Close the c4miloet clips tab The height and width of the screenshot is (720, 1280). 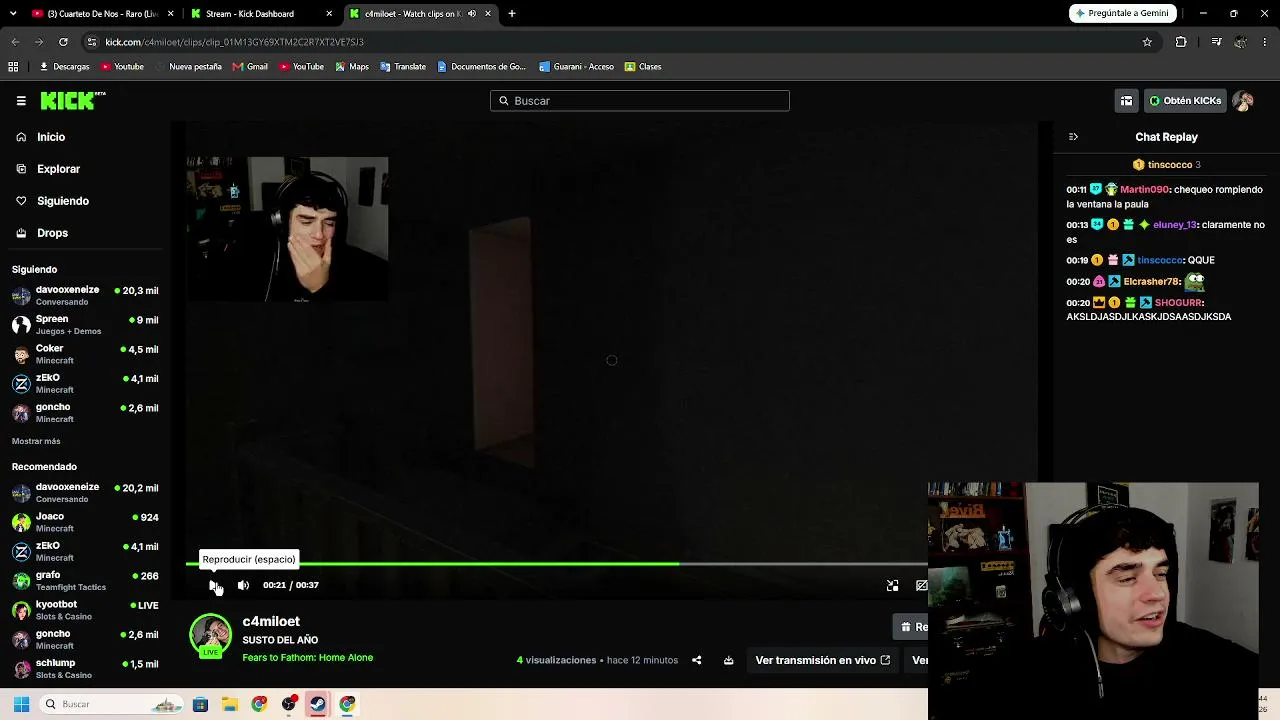point(488,14)
